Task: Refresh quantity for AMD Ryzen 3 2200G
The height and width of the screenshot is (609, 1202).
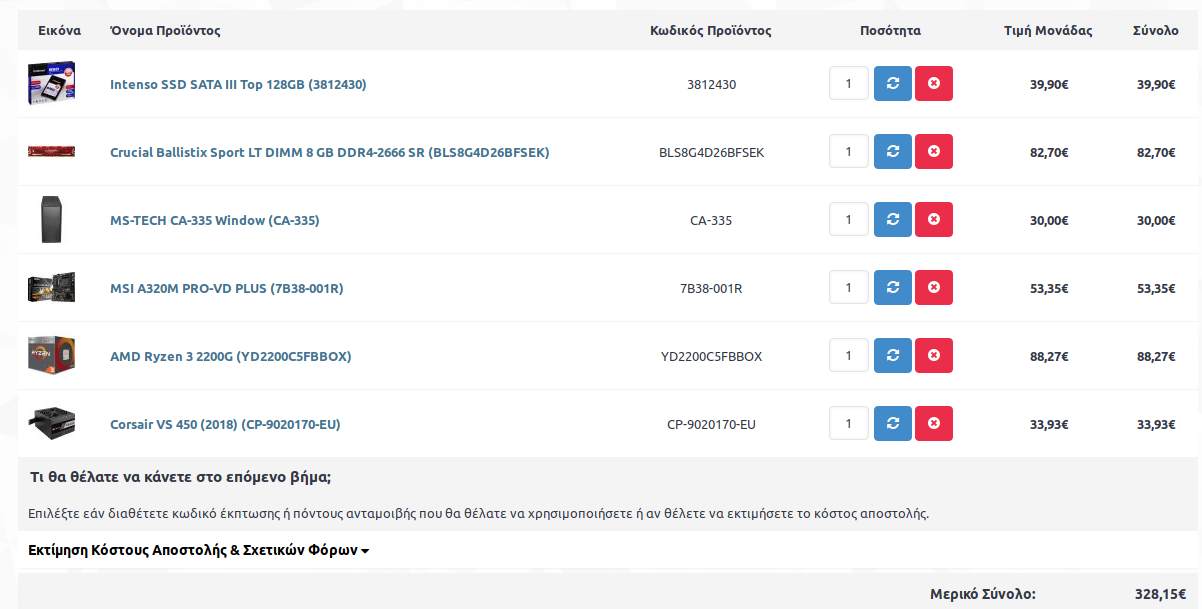Action: pyautogui.click(x=893, y=356)
